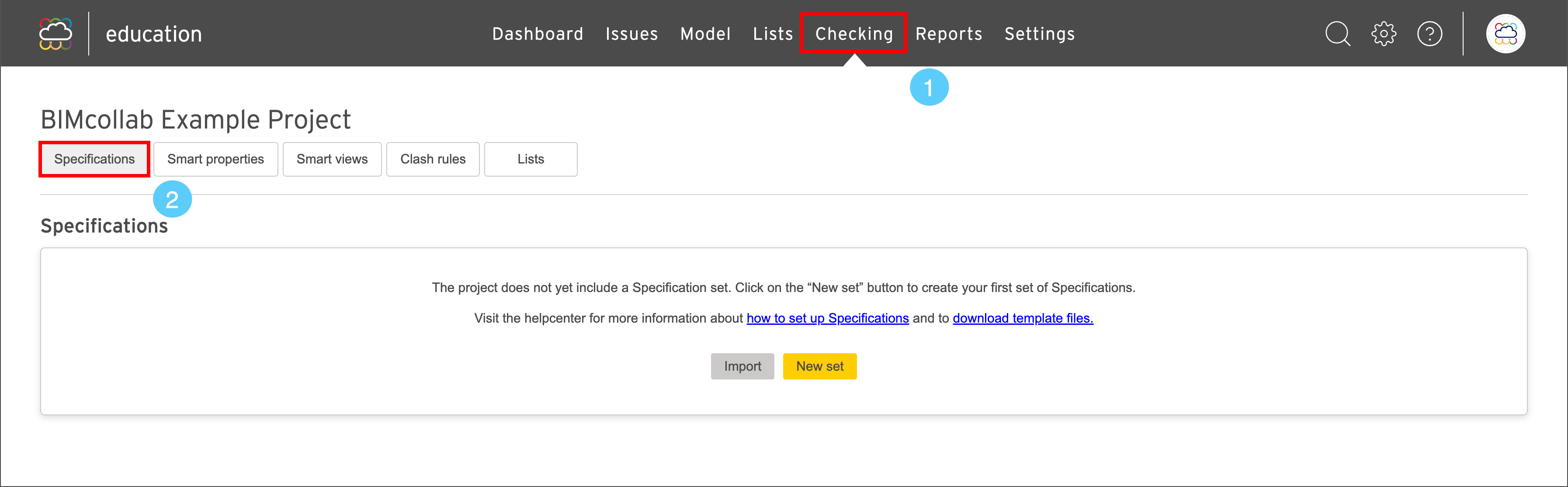
Task: Switch to the Smart properties tab
Action: [x=215, y=159]
